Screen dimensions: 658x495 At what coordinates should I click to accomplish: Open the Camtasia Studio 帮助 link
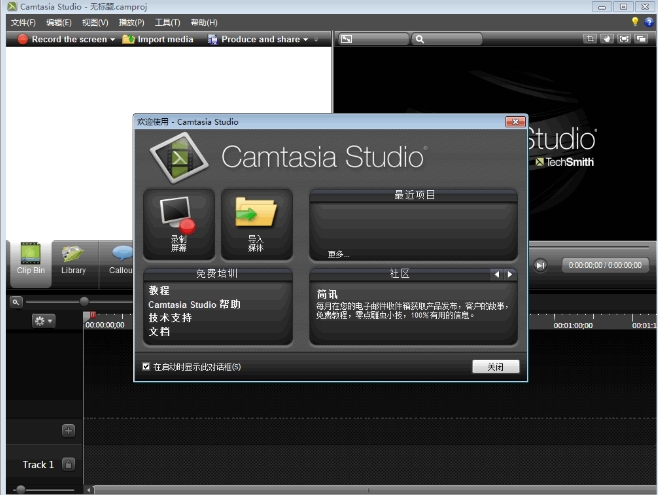[x=194, y=304]
